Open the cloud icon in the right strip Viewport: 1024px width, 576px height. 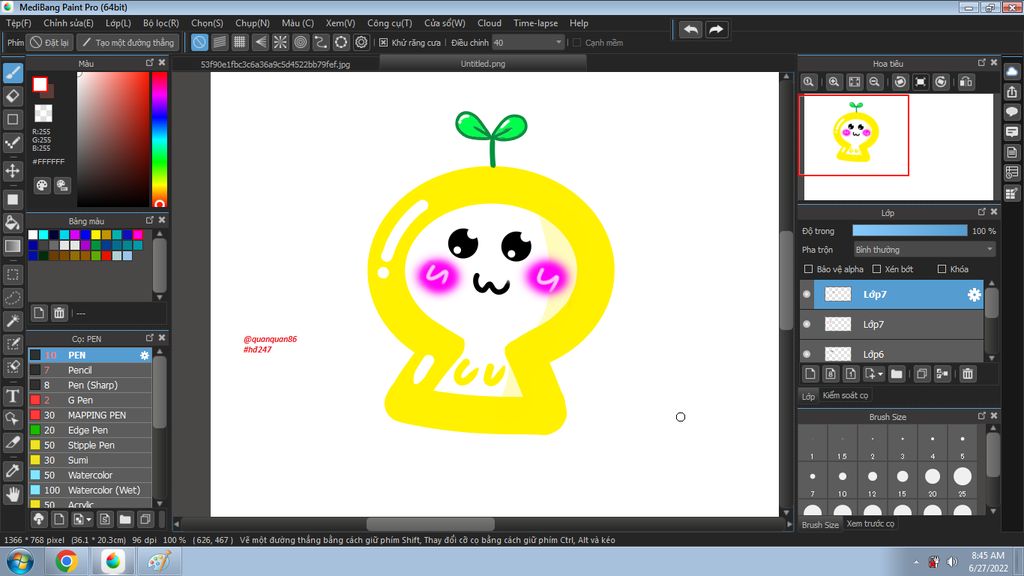click(x=1012, y=71)
